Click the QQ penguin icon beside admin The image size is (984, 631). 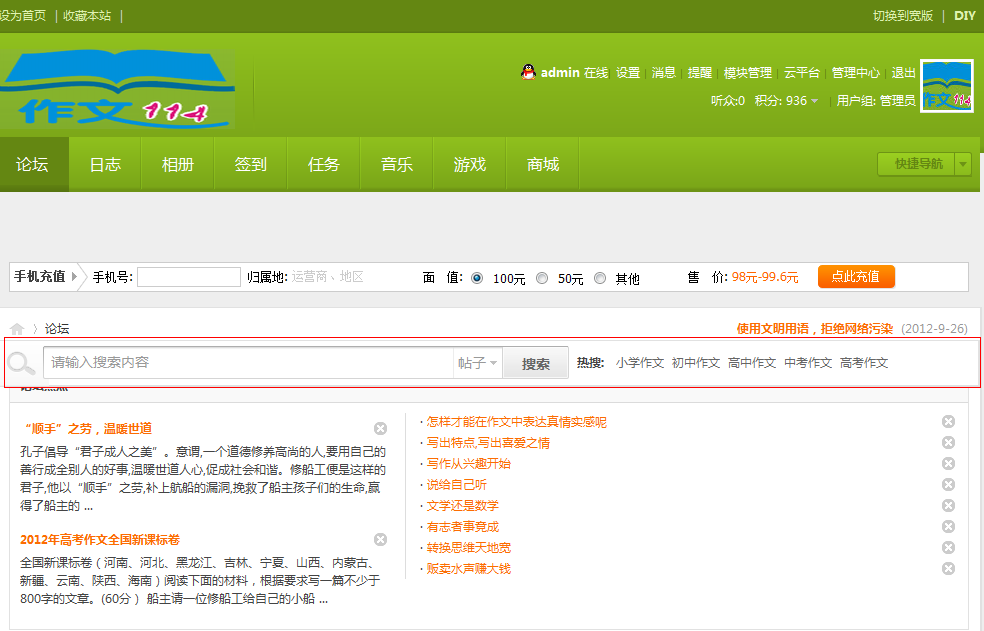[x=528, y=72]
